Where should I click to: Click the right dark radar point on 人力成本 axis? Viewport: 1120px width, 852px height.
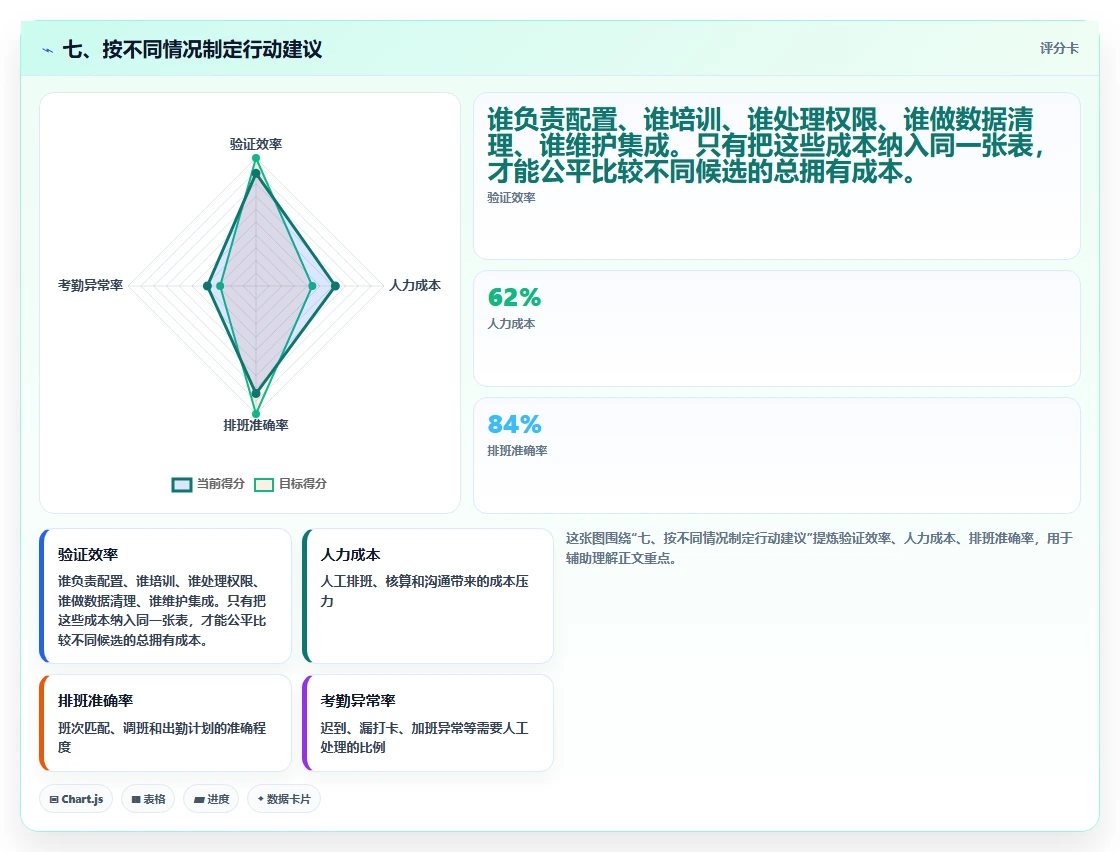[x=336, y=286]
